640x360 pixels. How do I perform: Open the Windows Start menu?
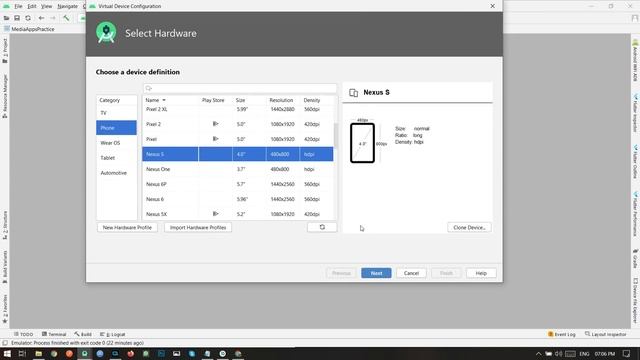[7, 353]
